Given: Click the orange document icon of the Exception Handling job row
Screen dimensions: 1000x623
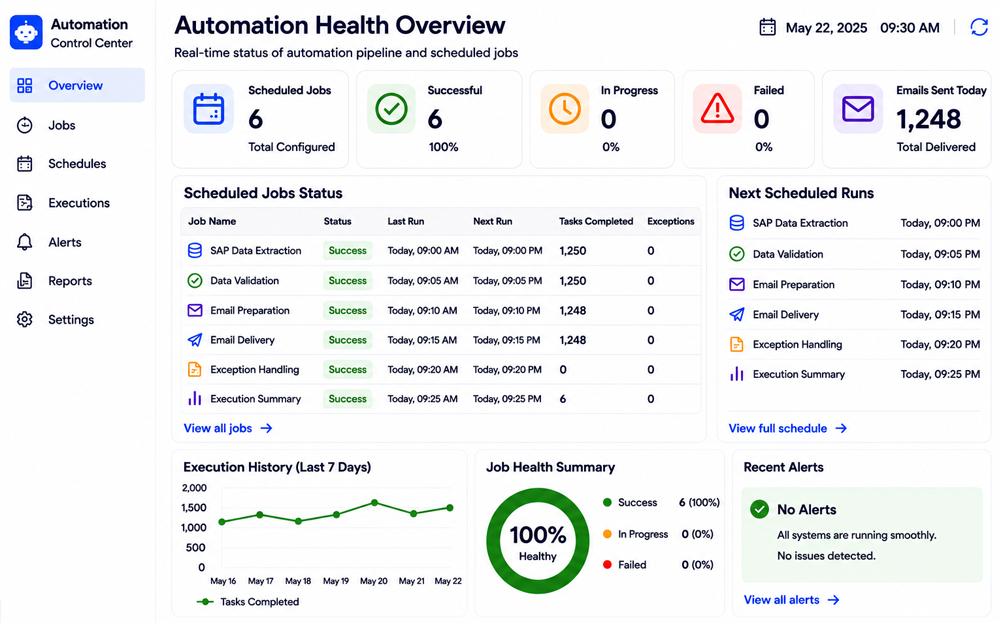Looking at the screenshot, I should [195, 369].
